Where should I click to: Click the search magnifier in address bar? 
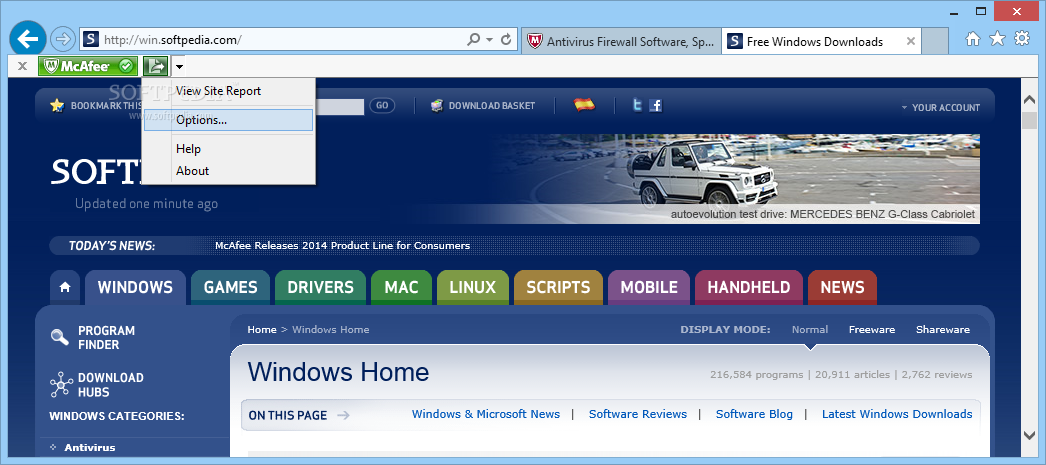[473, 40]
